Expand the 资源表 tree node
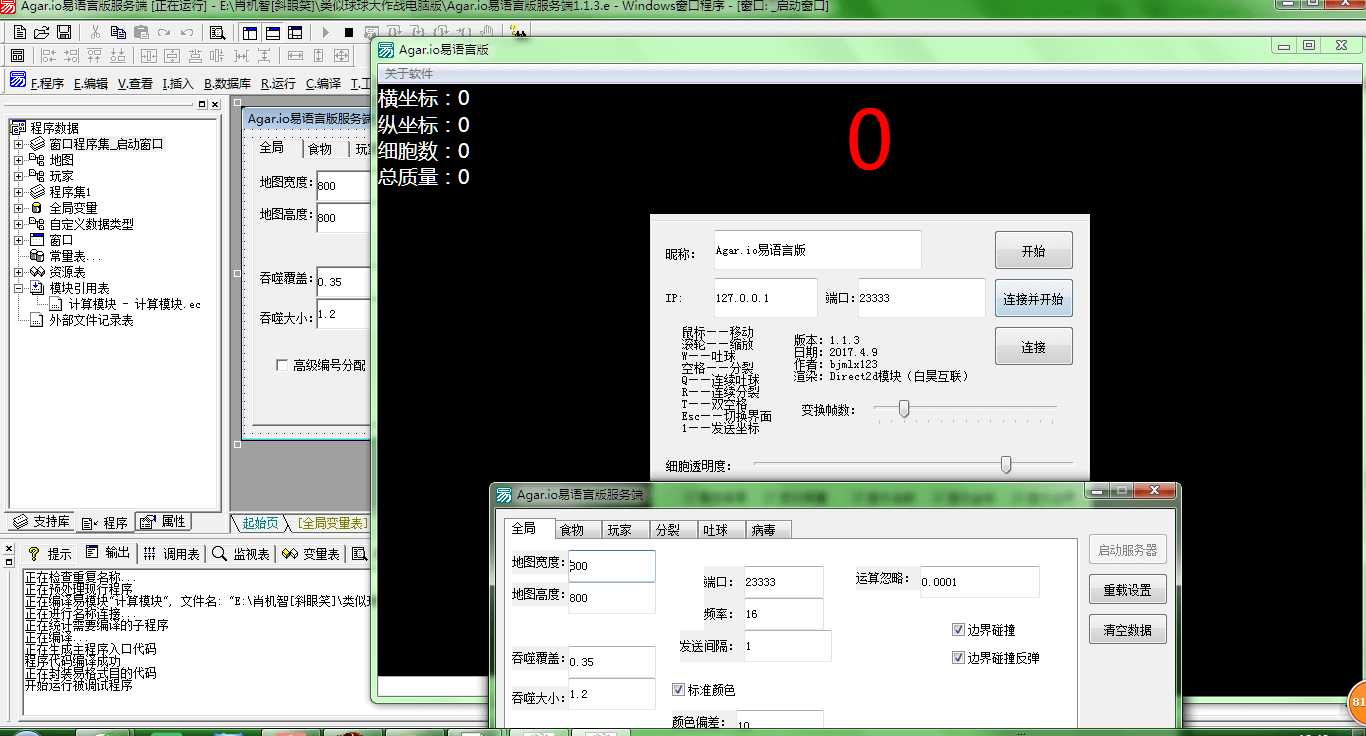 pos(18,272)
